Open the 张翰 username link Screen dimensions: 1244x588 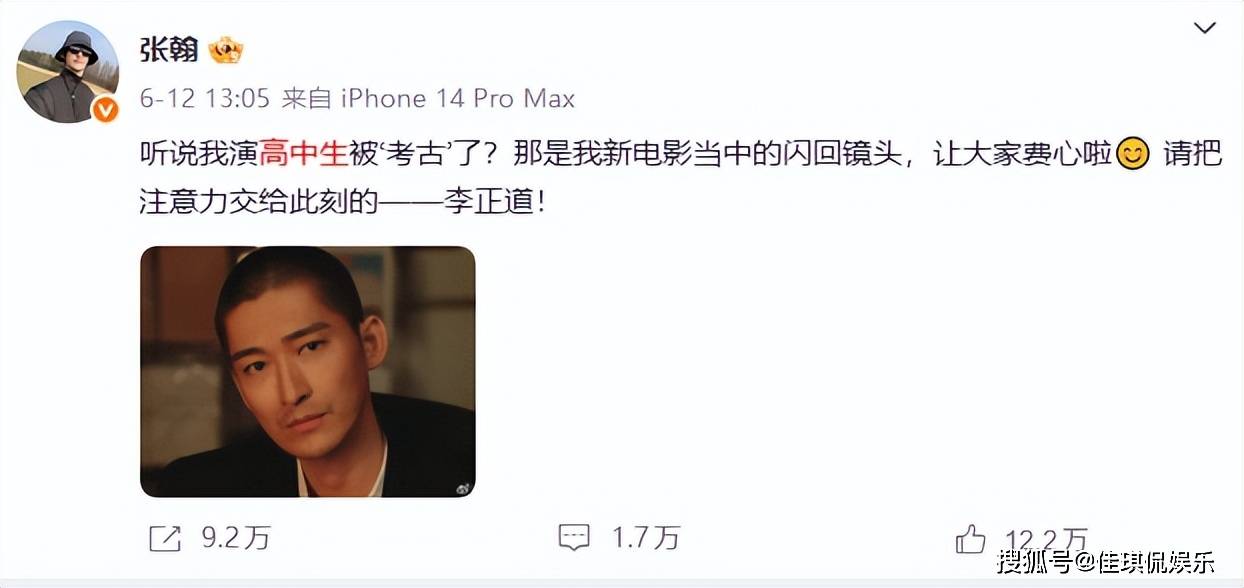[169, 49]
